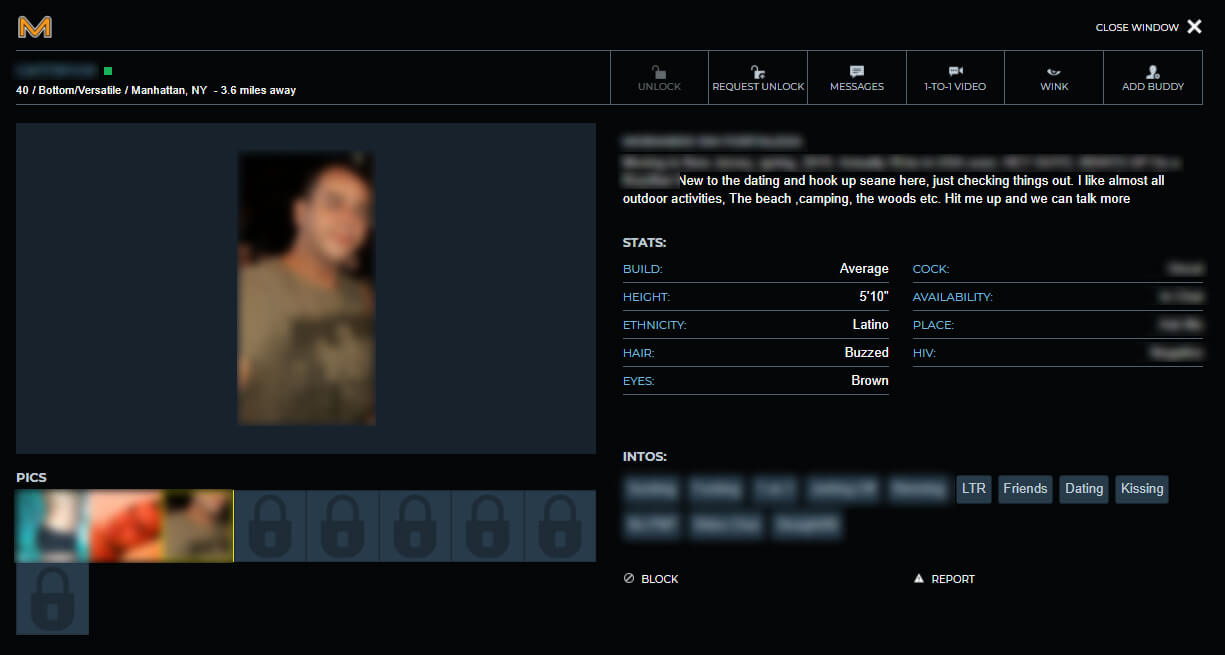Block this user
The height and width of the screenshot is (655, 1225).
(651, 579)
